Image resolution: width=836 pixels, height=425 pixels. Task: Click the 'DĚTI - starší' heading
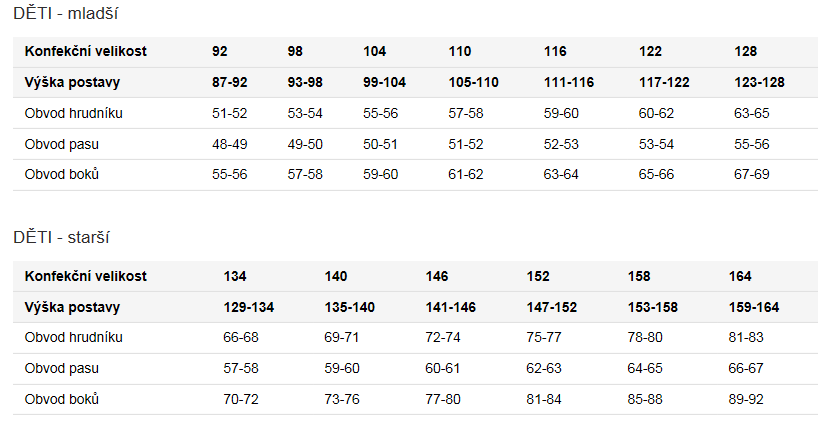tap(61, 237)
